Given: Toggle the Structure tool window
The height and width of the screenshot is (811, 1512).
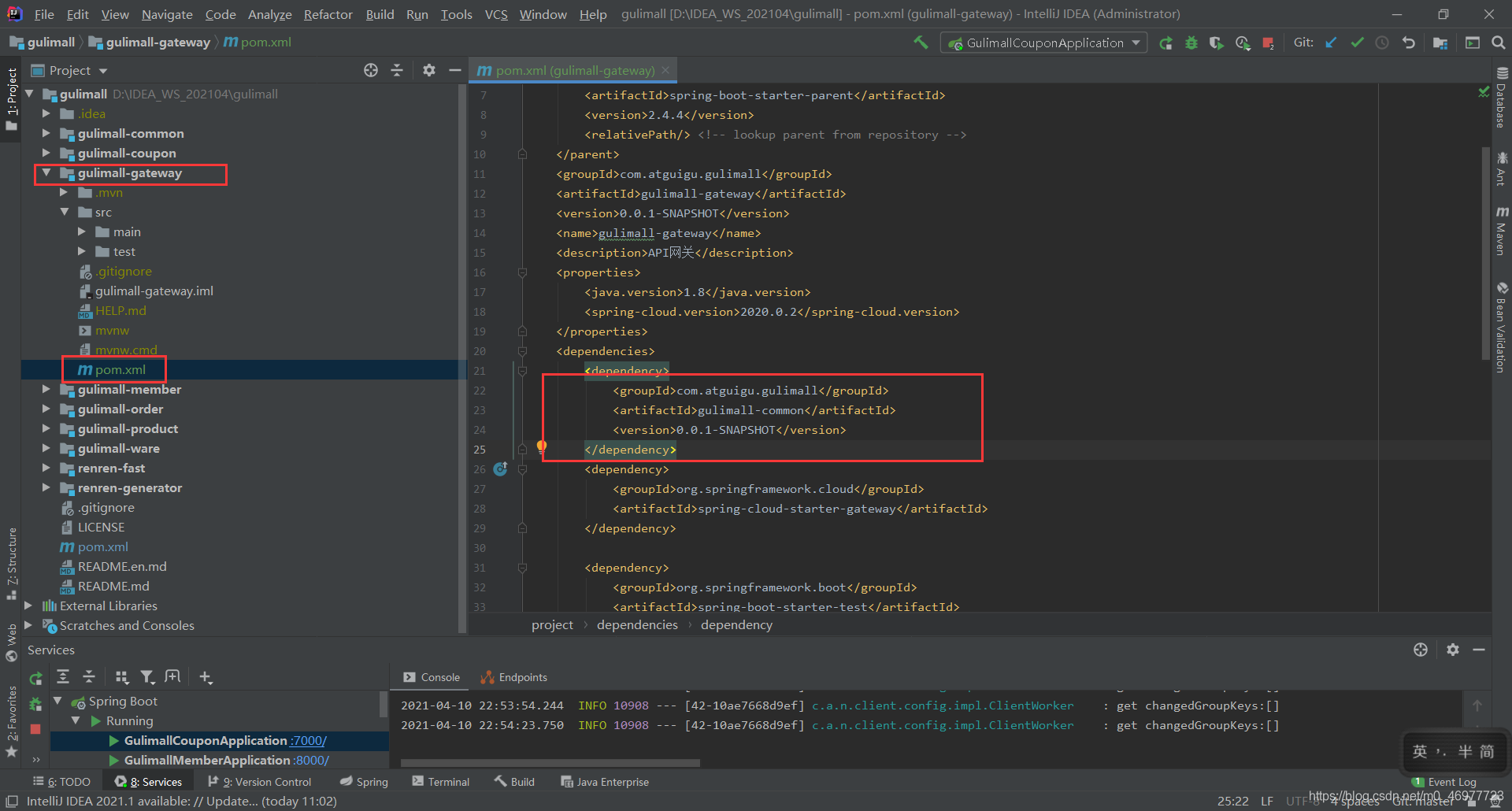Looking at the screenshot, I should (11, 564).
